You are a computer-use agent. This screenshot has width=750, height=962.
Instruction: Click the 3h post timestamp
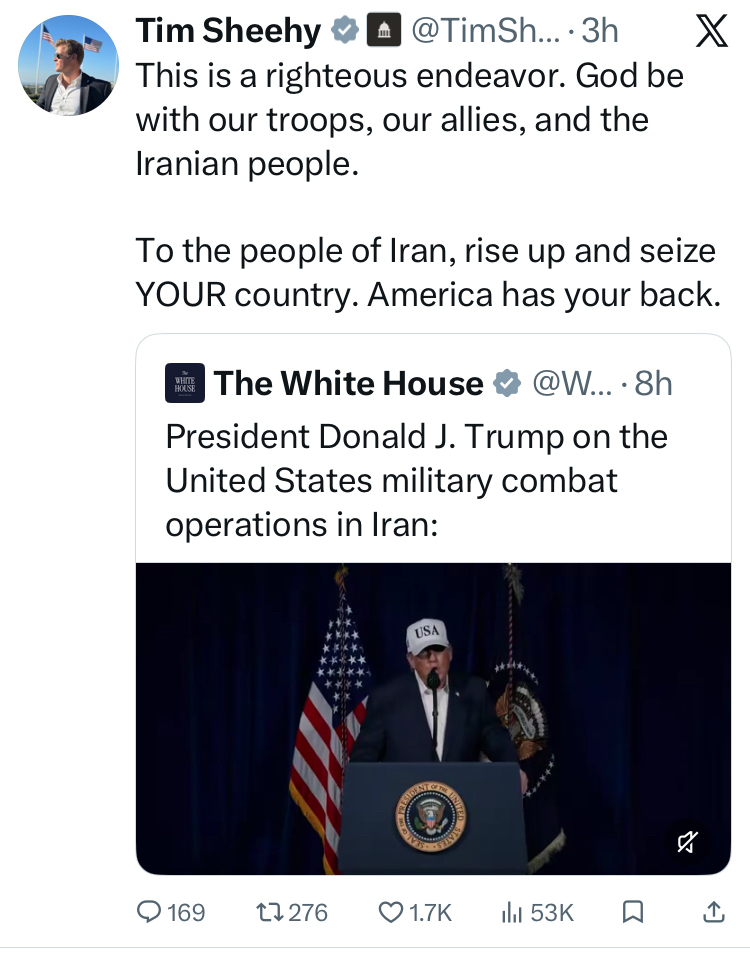pos(599,32)
